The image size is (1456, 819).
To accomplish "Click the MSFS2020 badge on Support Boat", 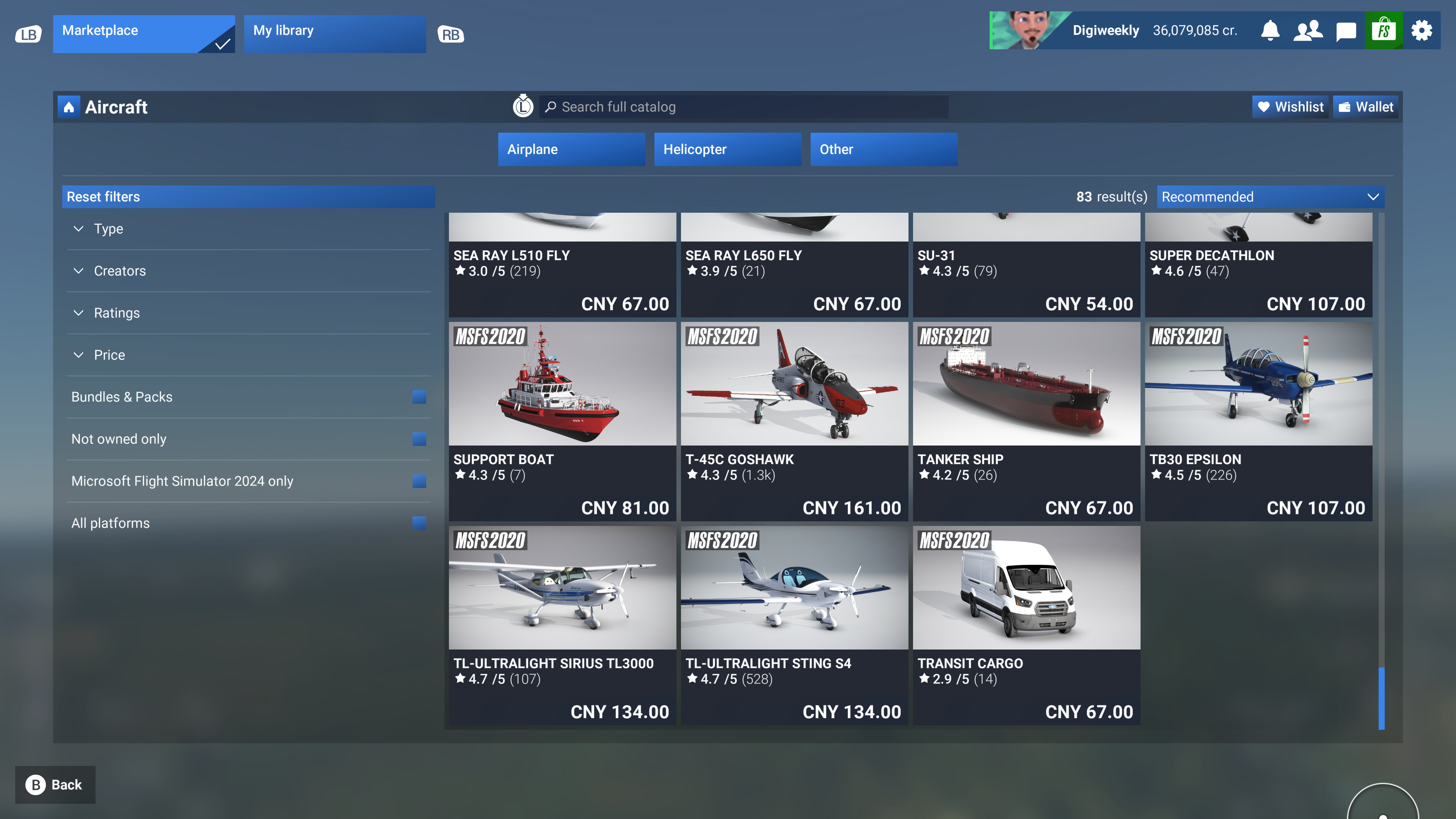I will 491,337.
